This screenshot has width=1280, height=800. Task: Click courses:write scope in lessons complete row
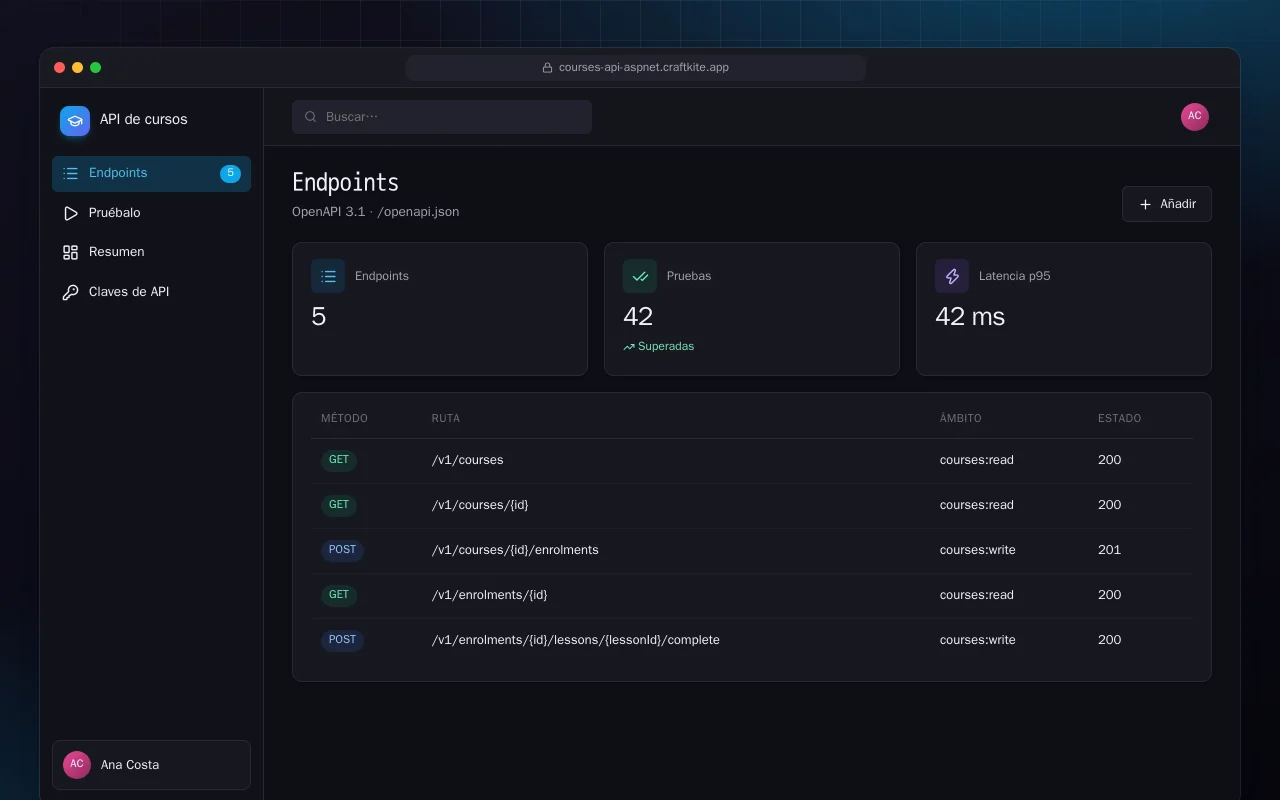[978, 640]
